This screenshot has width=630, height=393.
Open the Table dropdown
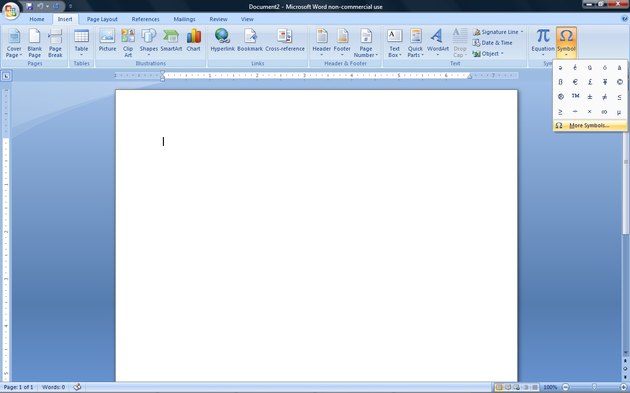point(81,43)
